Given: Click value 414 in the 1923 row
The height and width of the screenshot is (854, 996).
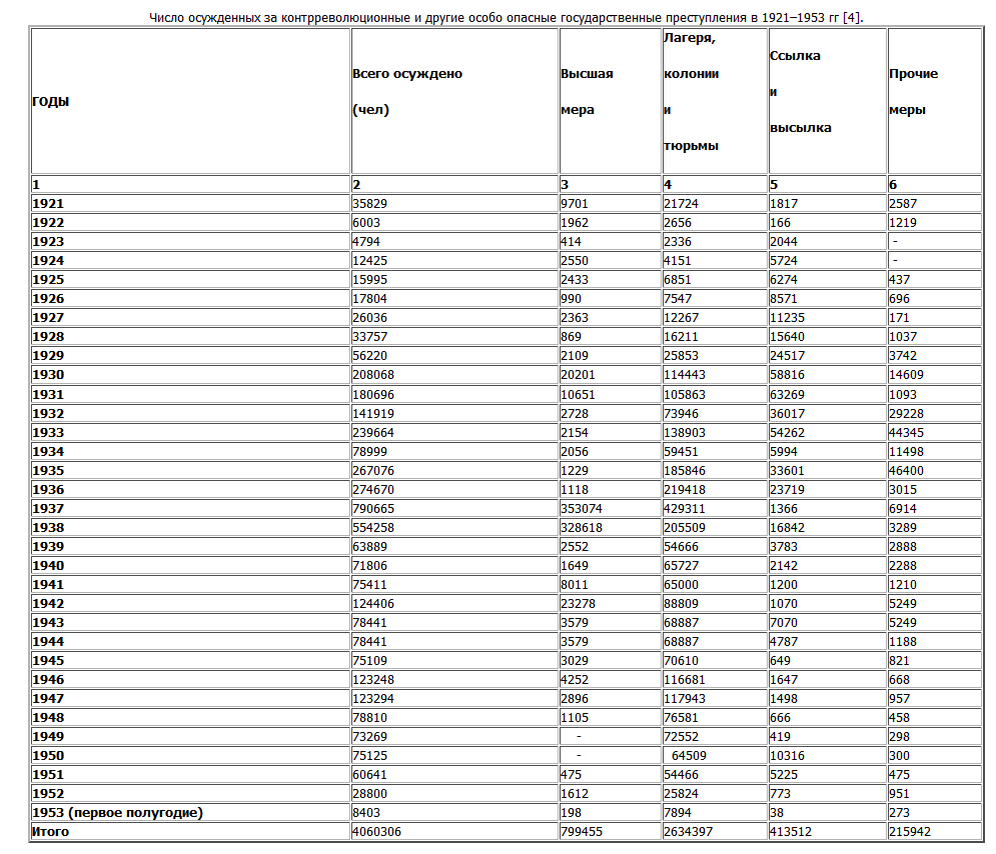Looking at the screenshot, I should (610, 241).
